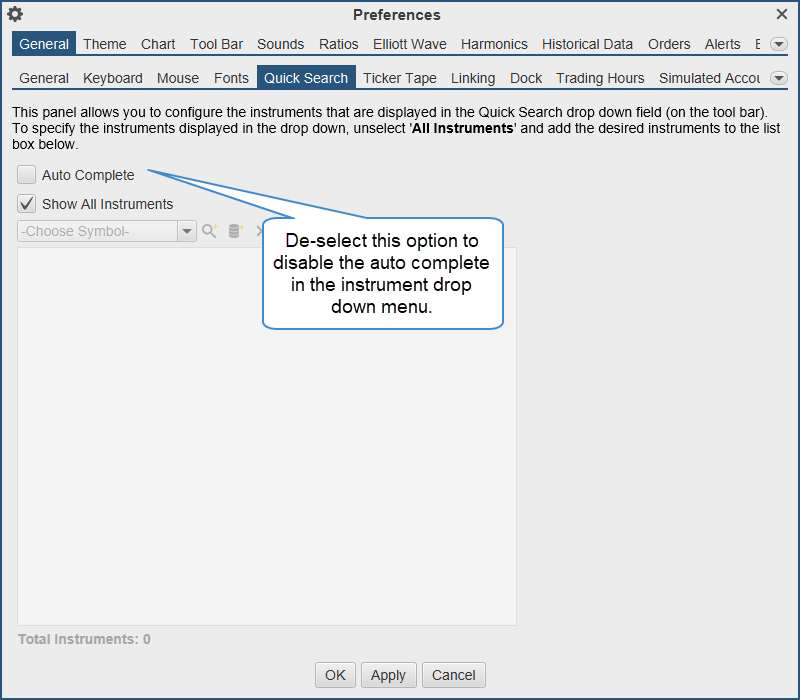Enable the Auto Complete checkbox
This screenshot has height=700, width=800.
click(x=27, y=175)
